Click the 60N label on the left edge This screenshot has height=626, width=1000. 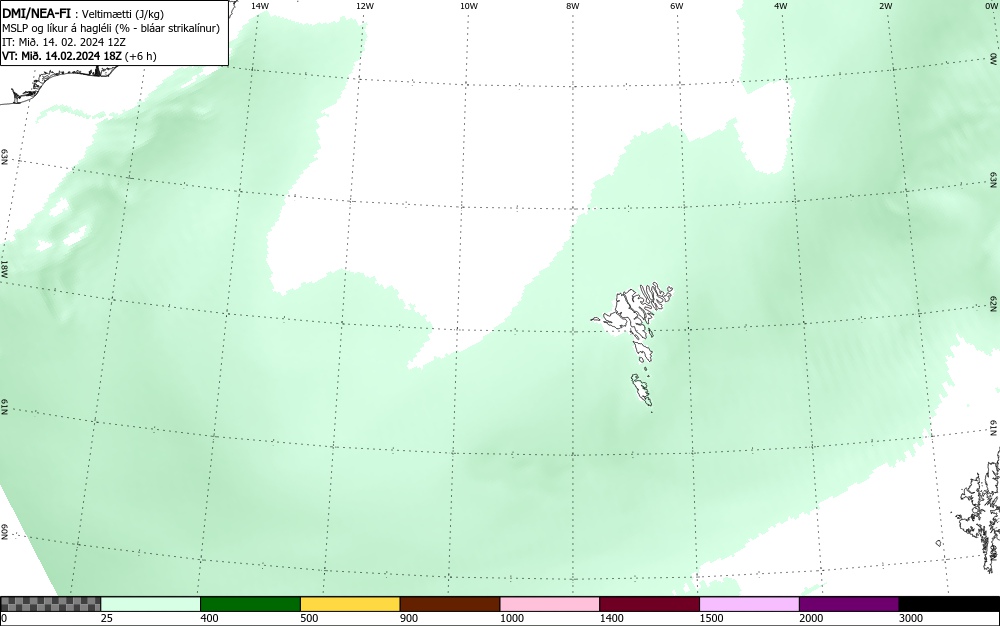[4, 532]
